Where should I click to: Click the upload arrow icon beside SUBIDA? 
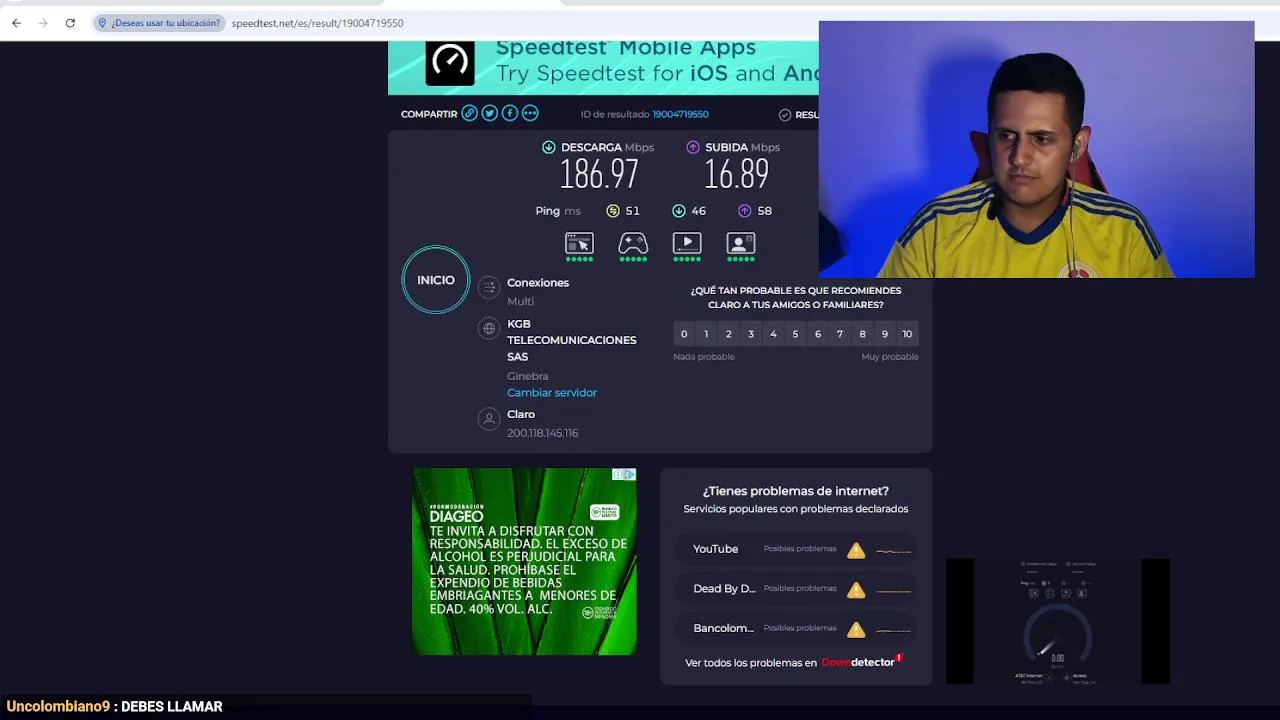pos(693,147)
